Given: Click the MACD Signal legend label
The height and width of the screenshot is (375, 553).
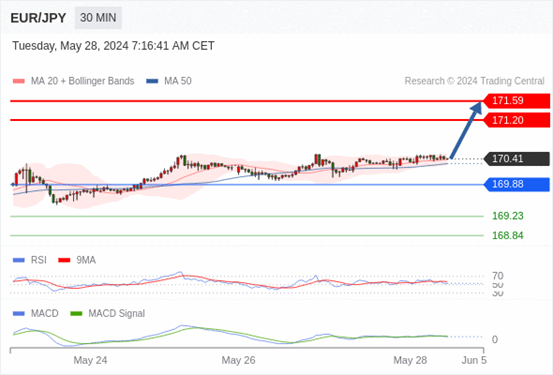Looking at the screenshot, I should tap(117, 314).
